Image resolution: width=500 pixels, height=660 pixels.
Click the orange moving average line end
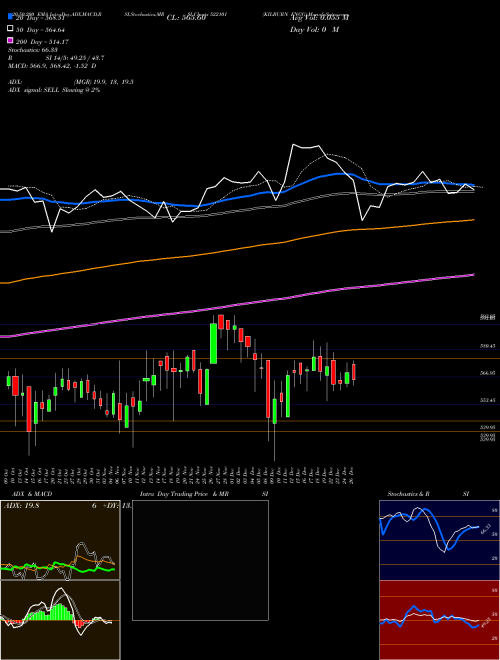click(473, 220)
